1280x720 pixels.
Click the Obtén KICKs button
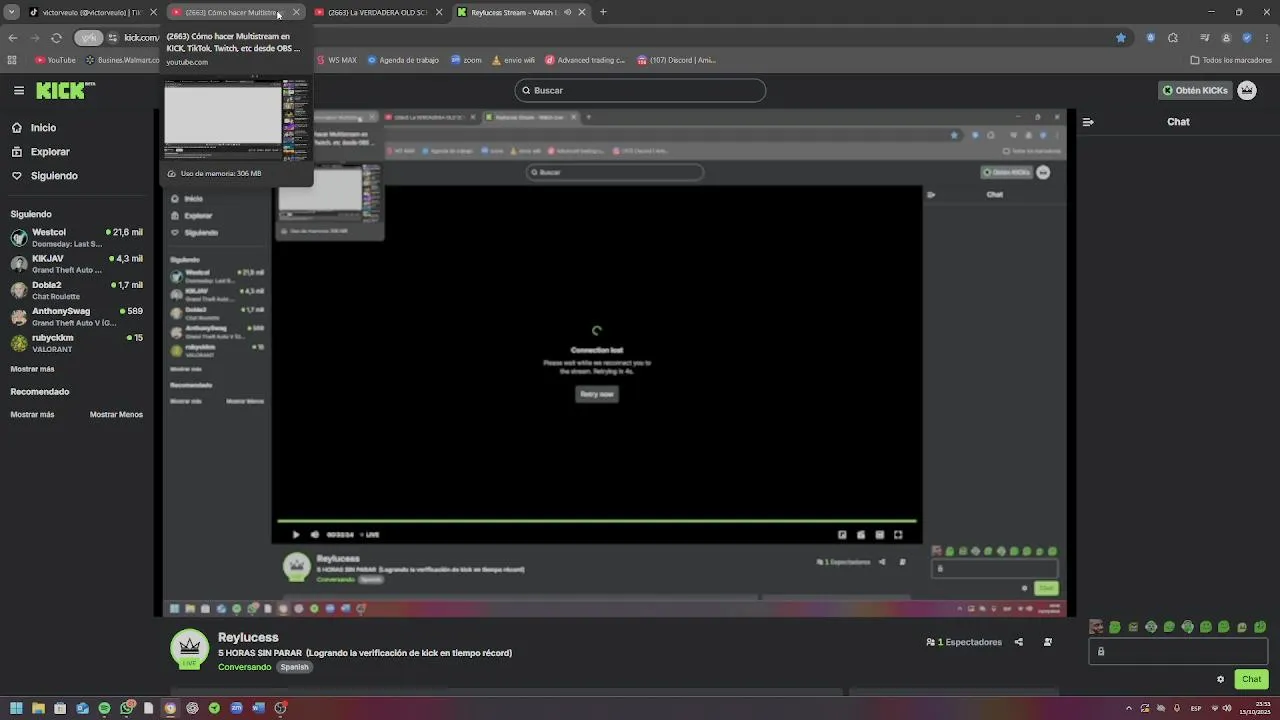1194,90
